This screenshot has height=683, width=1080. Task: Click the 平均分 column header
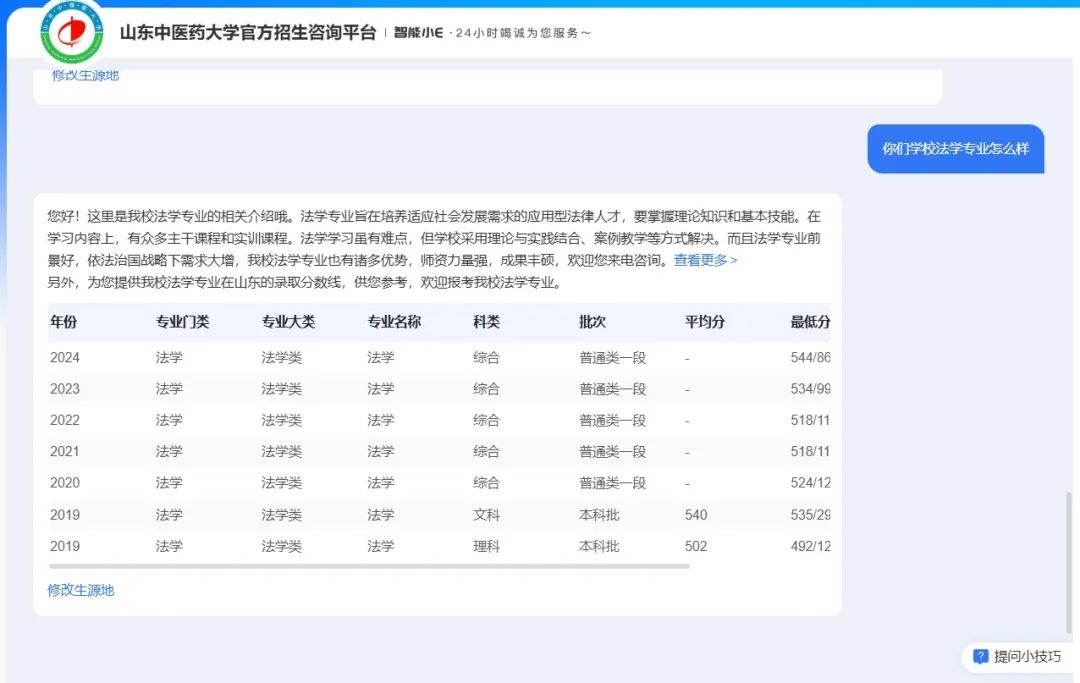(x=705, y=322)
